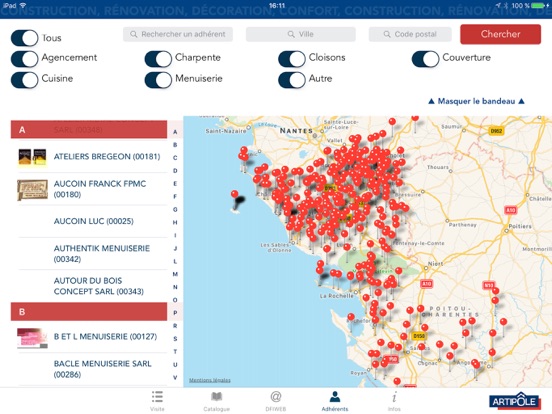Toggle the Autre filter switch
The height and width of the screenshot is (414, 552).
click(x=292, y=80)
